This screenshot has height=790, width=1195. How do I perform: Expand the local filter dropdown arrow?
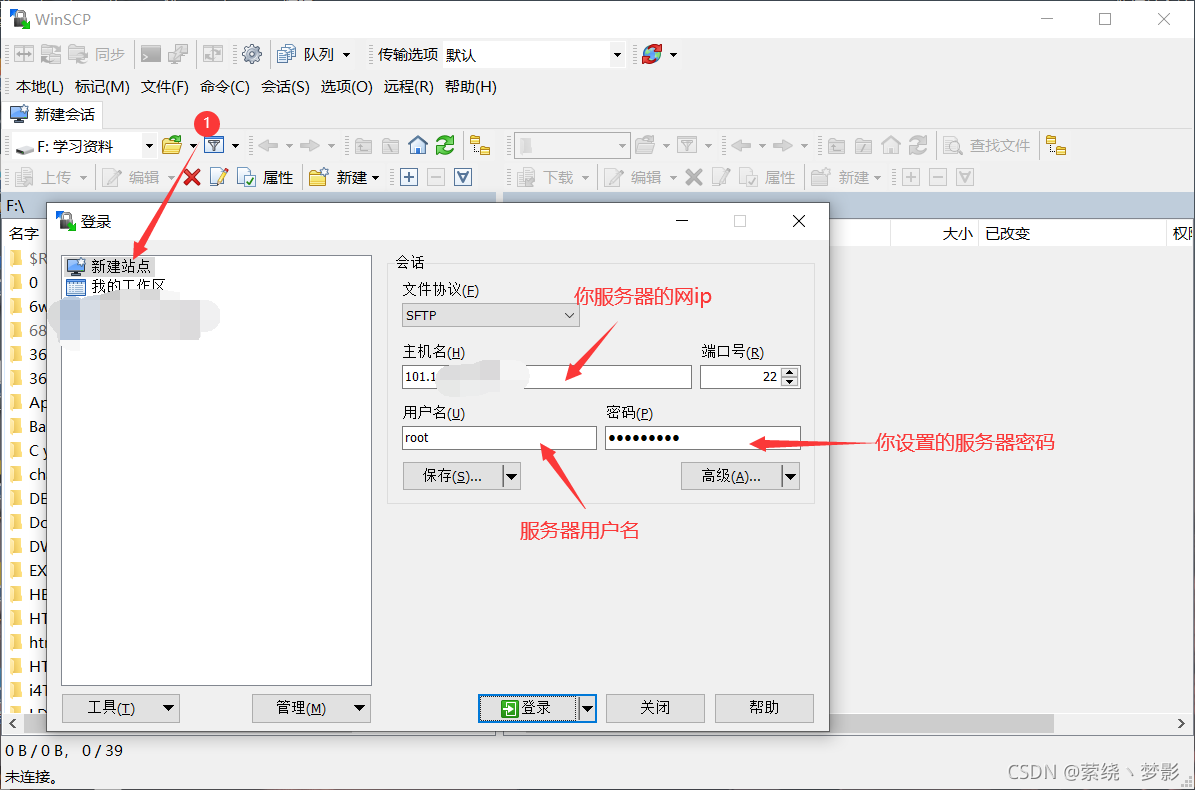point(235,146)
